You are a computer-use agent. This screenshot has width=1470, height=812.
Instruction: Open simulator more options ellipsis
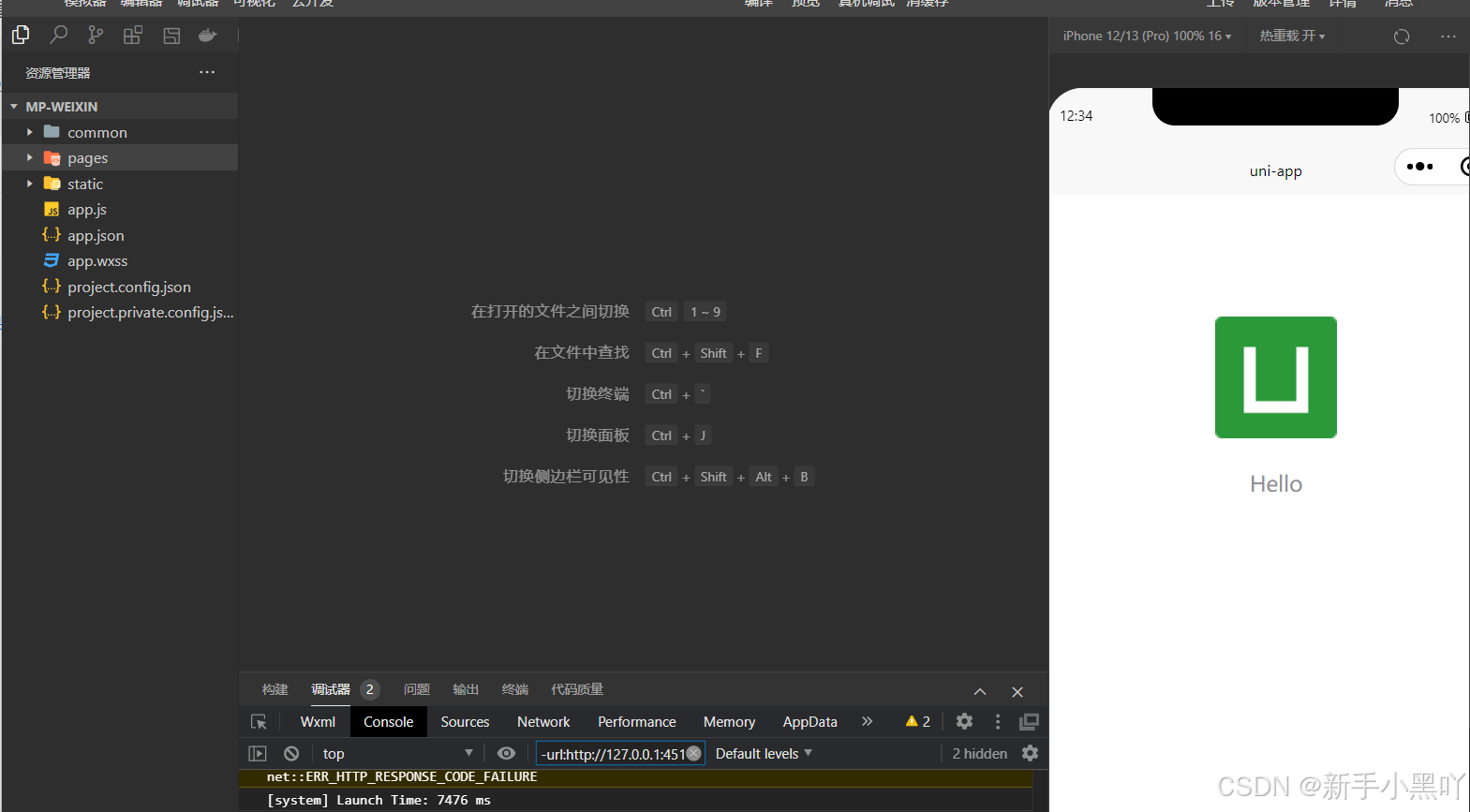tap(1448, 37)
